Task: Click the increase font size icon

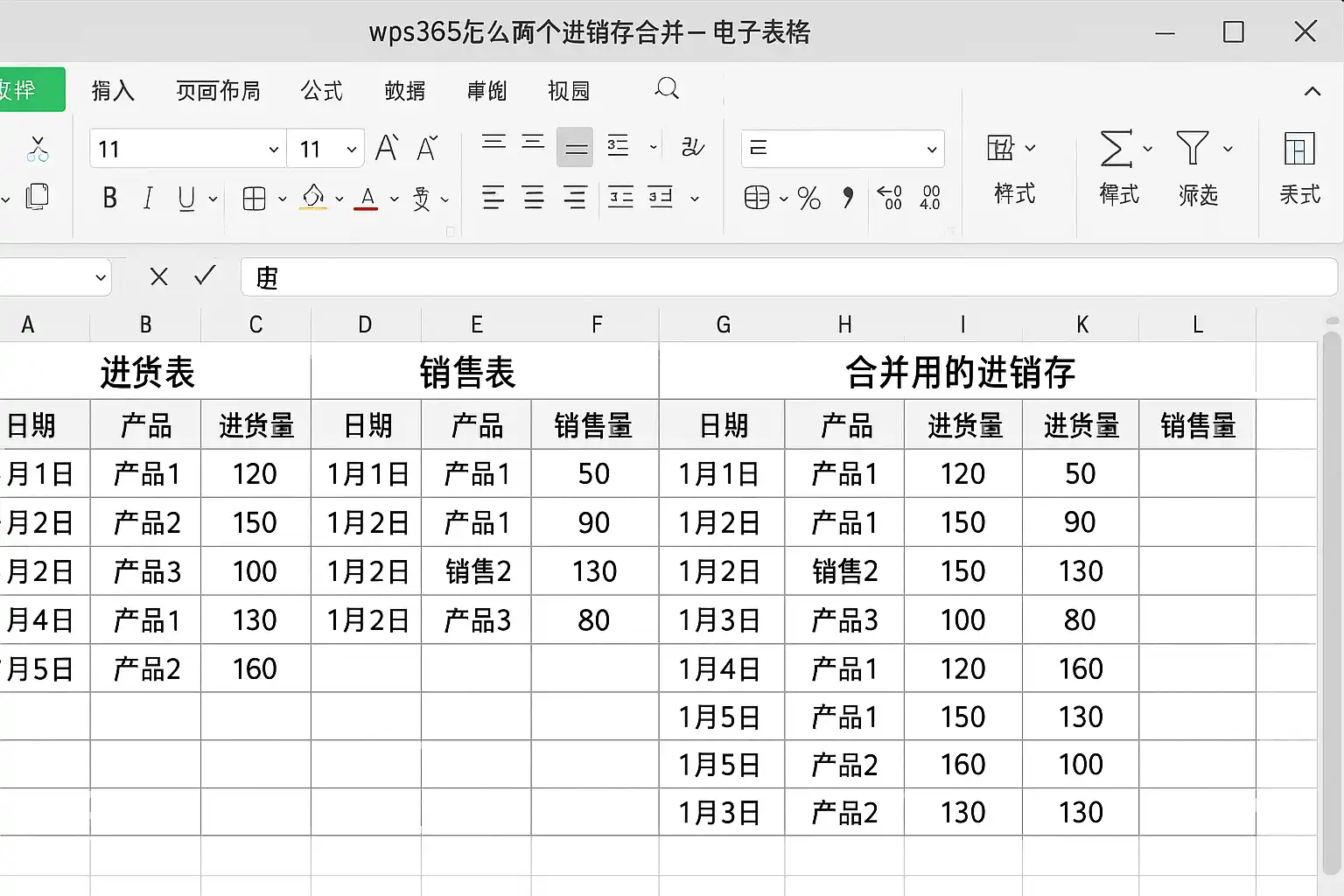Action: click(386, 148)
